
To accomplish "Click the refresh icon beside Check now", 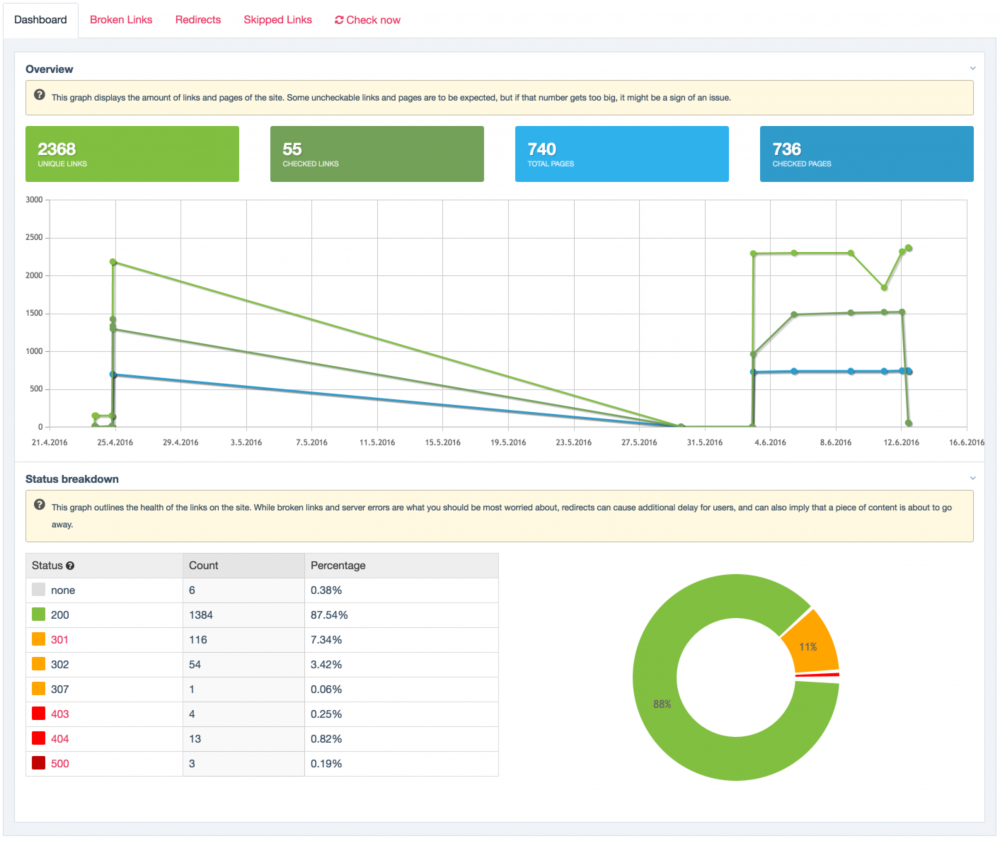I will [339, 19].
